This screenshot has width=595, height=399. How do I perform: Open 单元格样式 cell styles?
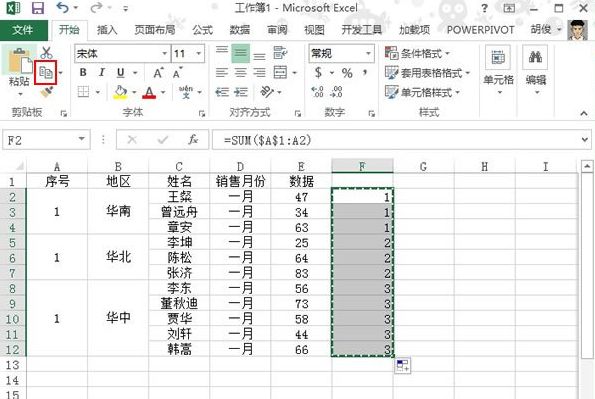point(422,92)
